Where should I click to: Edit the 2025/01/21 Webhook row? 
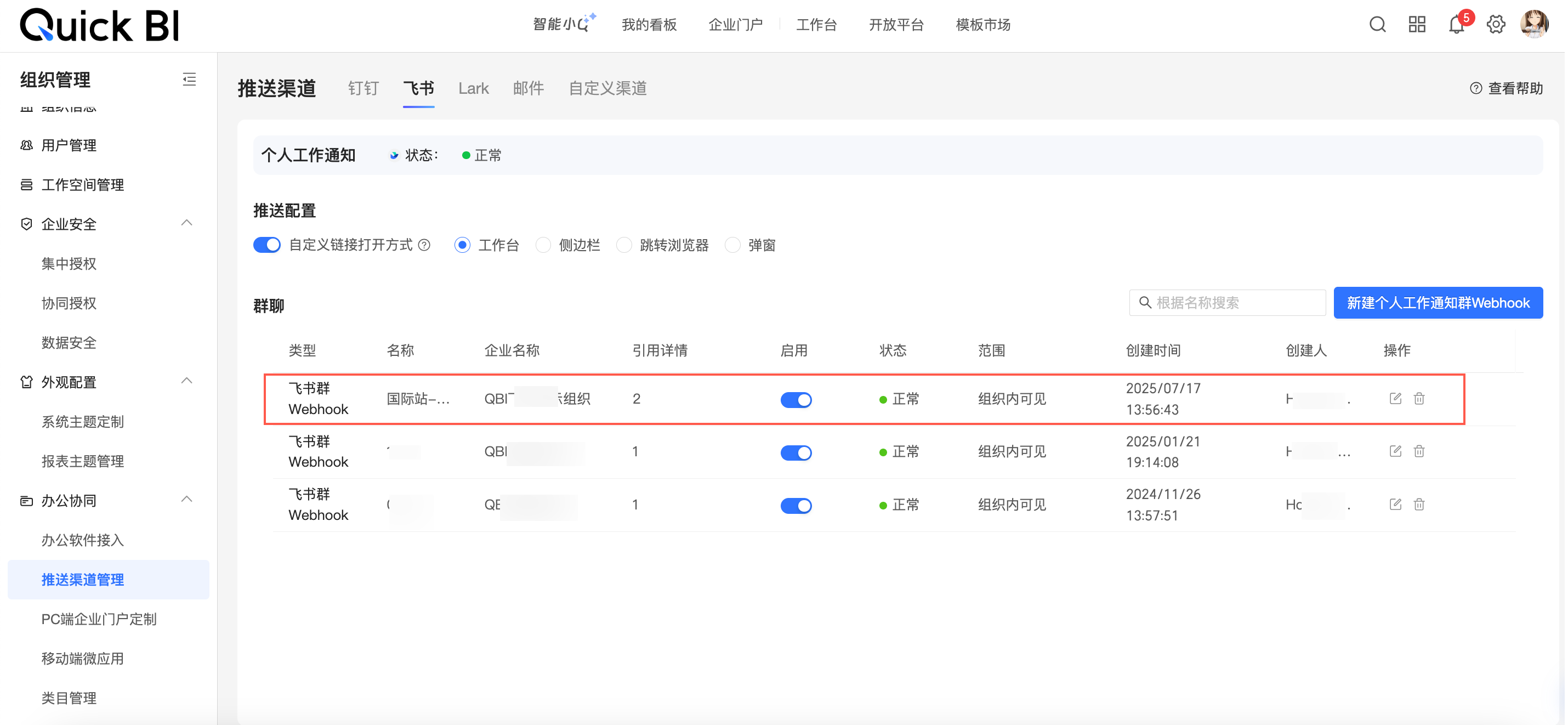pos(1395,451)
